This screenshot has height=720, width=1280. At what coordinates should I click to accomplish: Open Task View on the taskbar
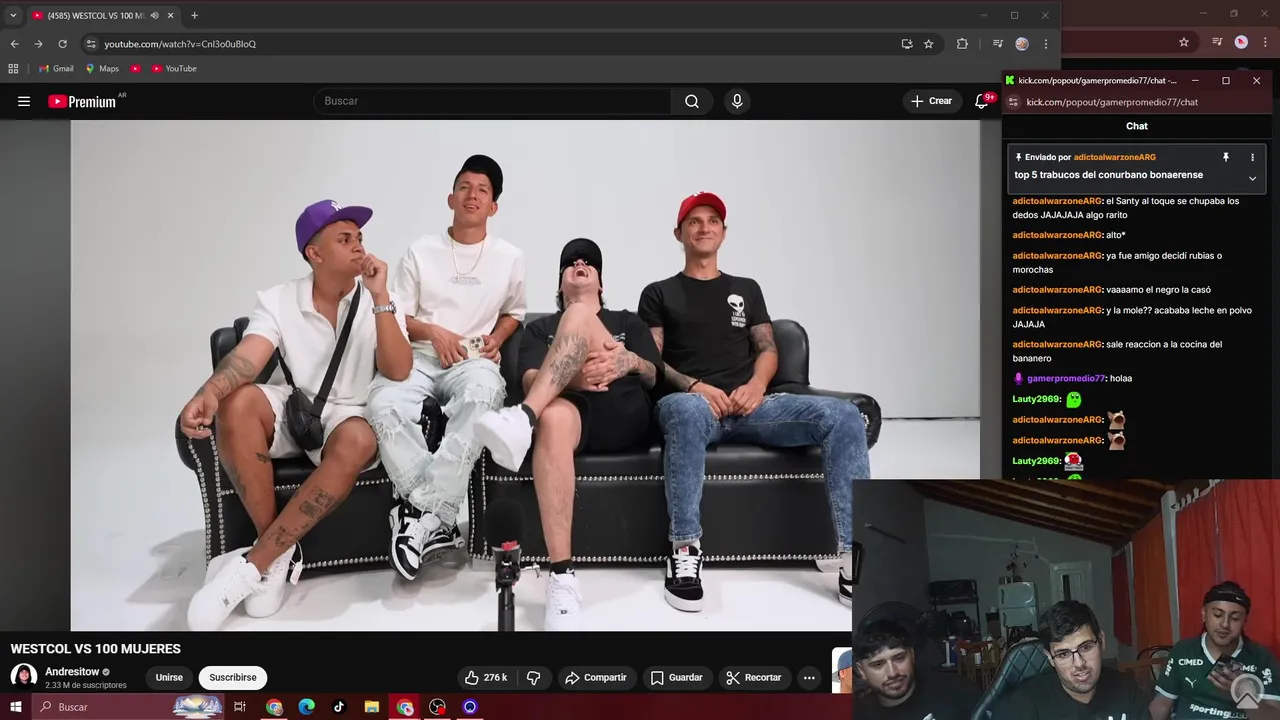[x=240, y=707]
